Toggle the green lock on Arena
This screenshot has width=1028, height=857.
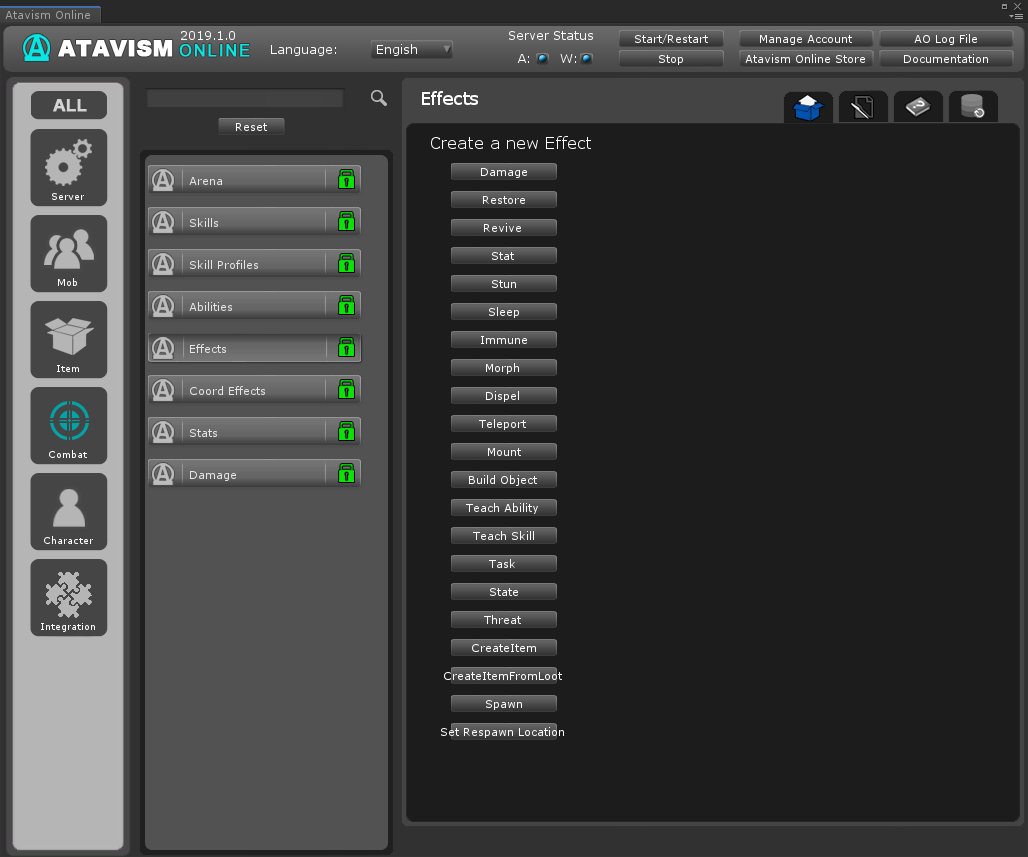tap(346, 180)
